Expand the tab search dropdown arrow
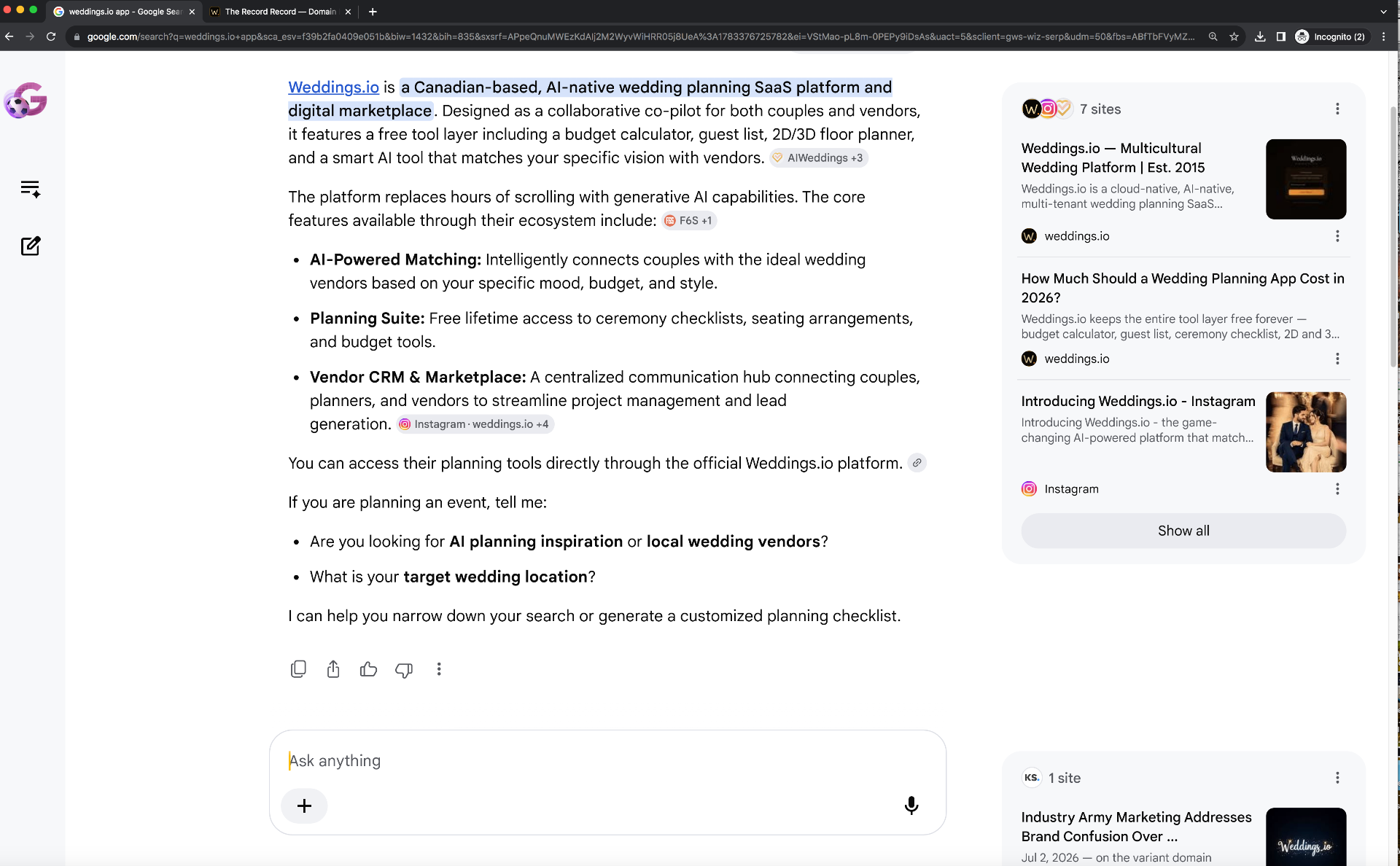The height and width of the screenshot is (866, 1400). point(1383,12)
